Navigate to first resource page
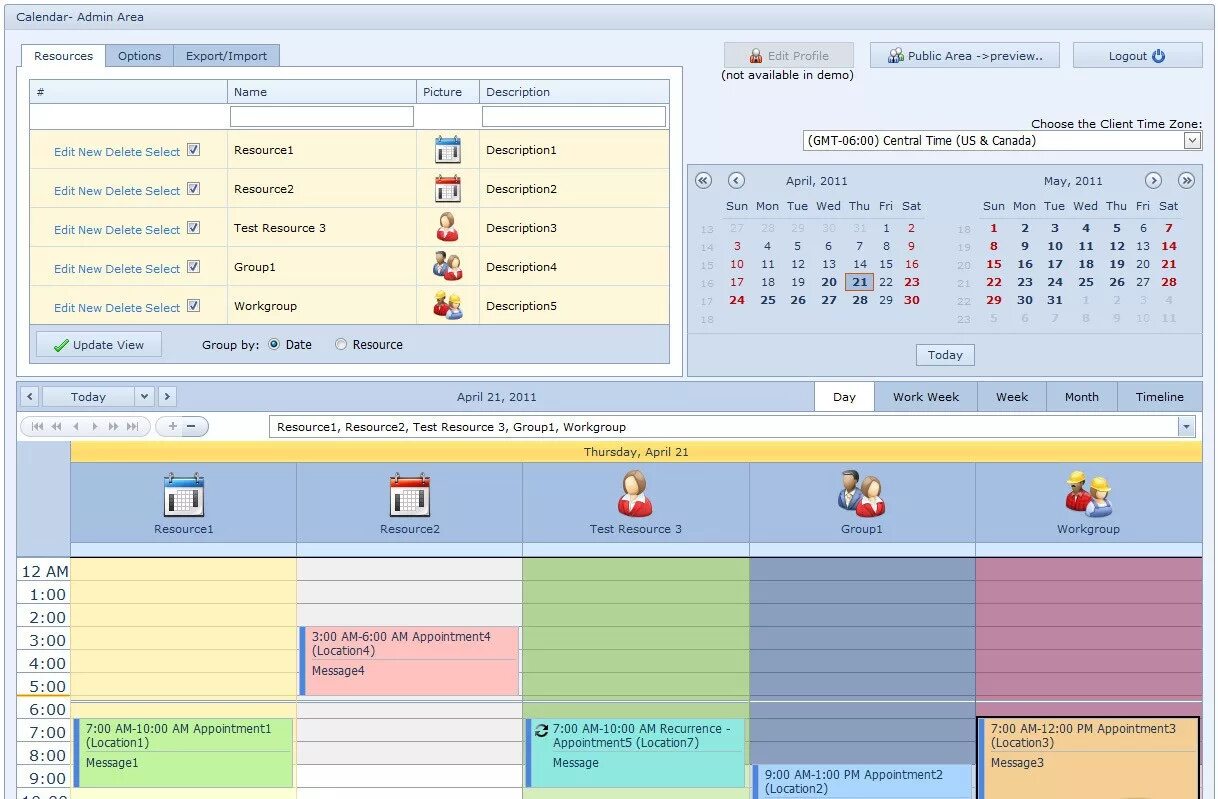This screenshot has height=799, width=1218. (x=38, y=427)
